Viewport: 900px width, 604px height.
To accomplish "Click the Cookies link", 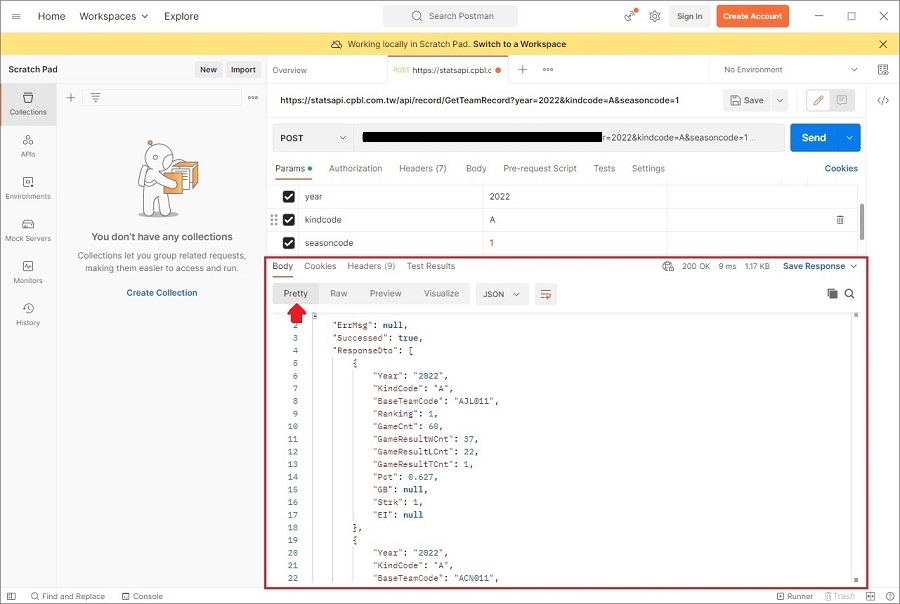I will [x=841, y=168].
